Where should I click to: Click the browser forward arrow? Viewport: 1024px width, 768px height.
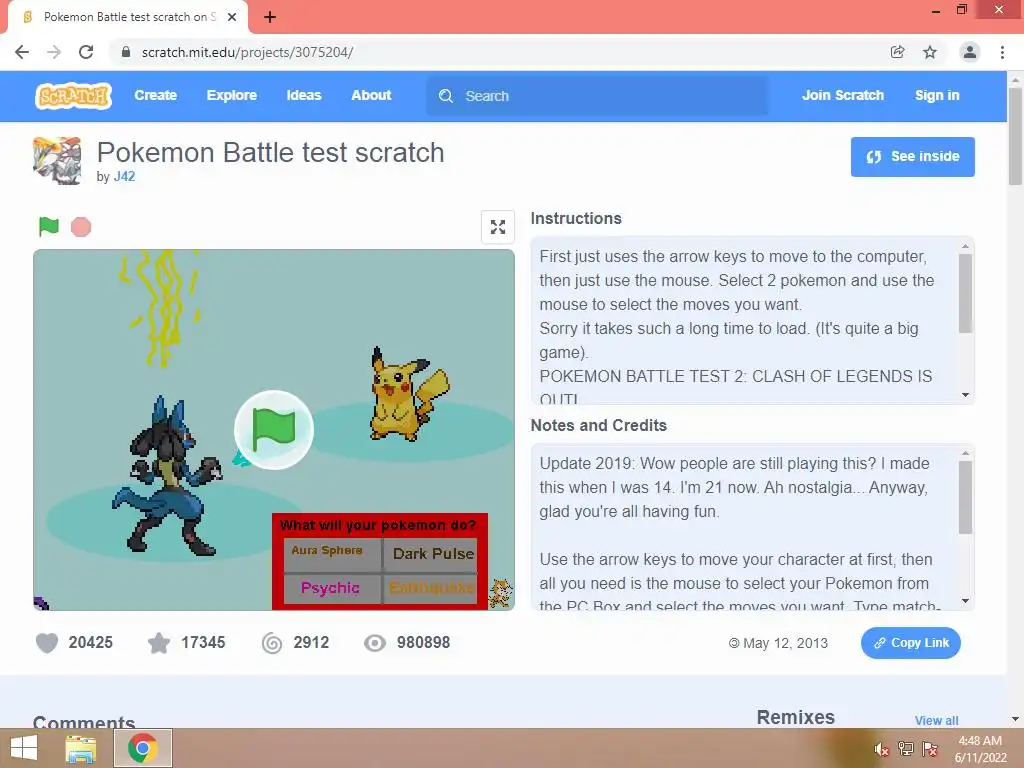pos(54,52)
